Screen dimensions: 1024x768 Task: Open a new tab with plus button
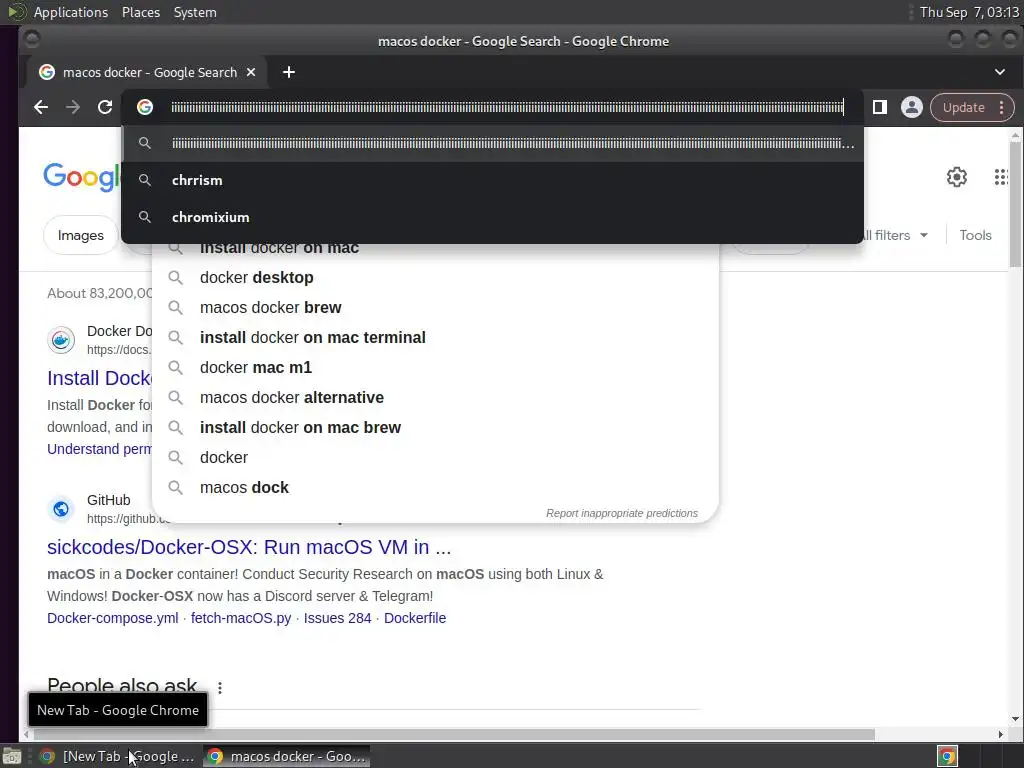coord(289,72)
